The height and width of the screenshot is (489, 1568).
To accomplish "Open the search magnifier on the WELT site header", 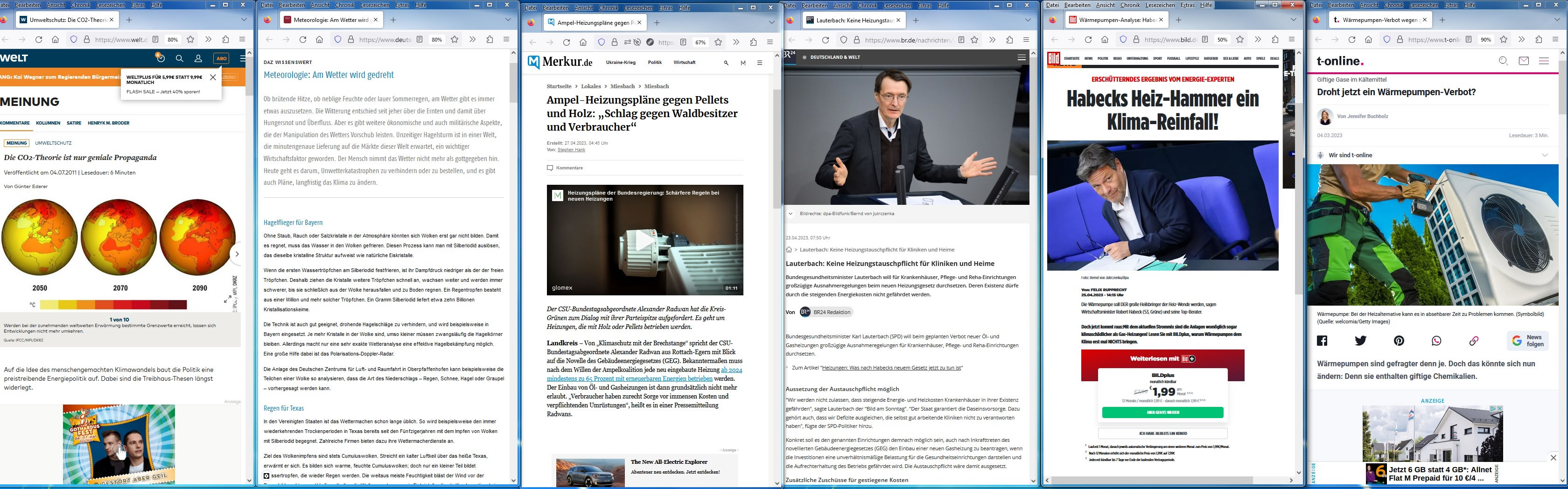I will tap(180, 58).
